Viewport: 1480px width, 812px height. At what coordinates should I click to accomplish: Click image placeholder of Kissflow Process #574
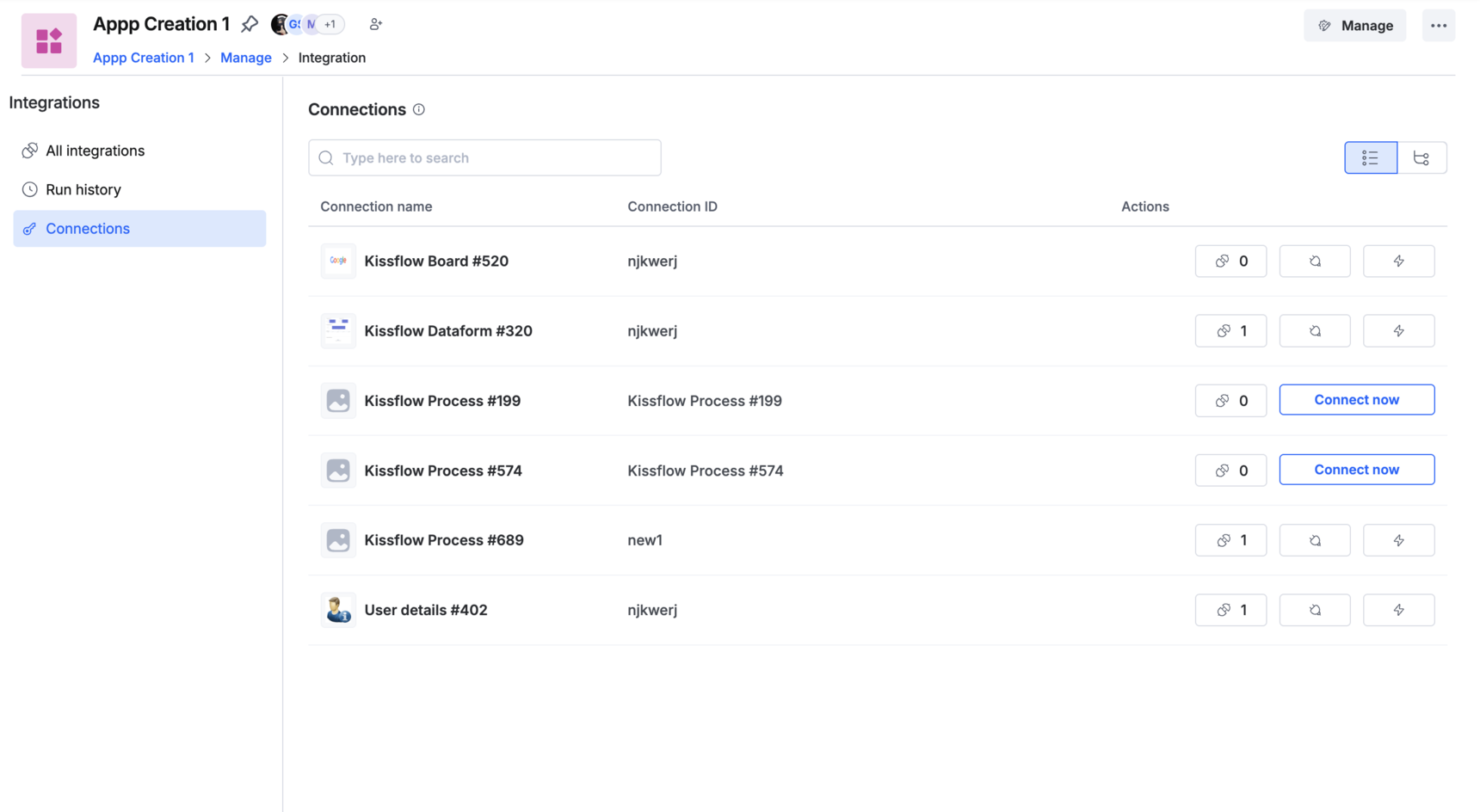pos(338,471)
